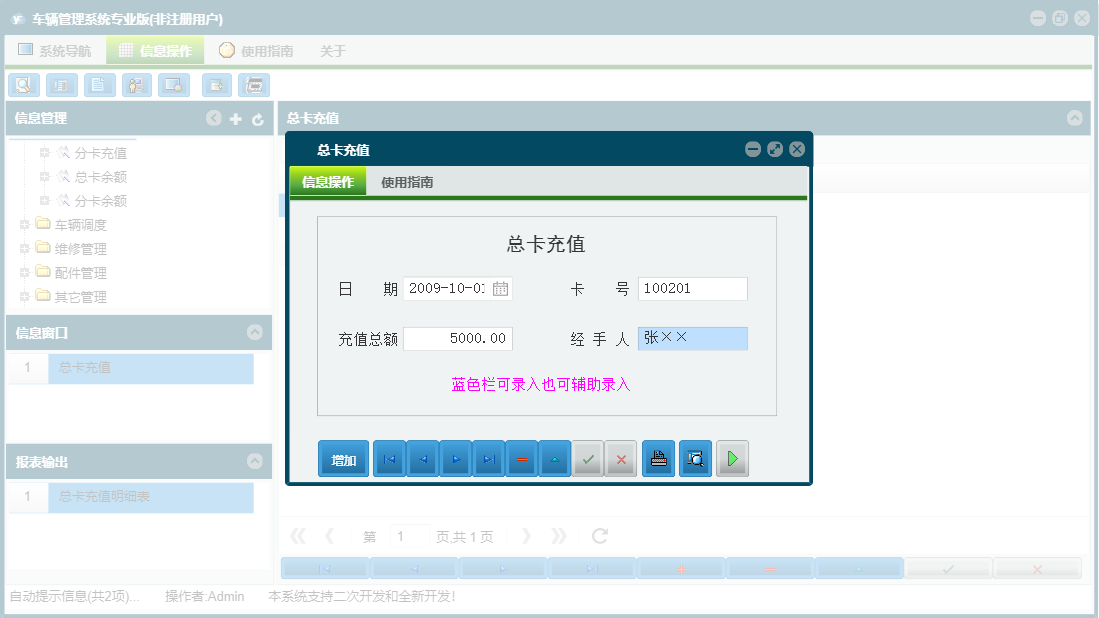This screenshot has height=618, width=1099.
Task: Collapse the 信息管理 panel
Action: click(213, 118)
